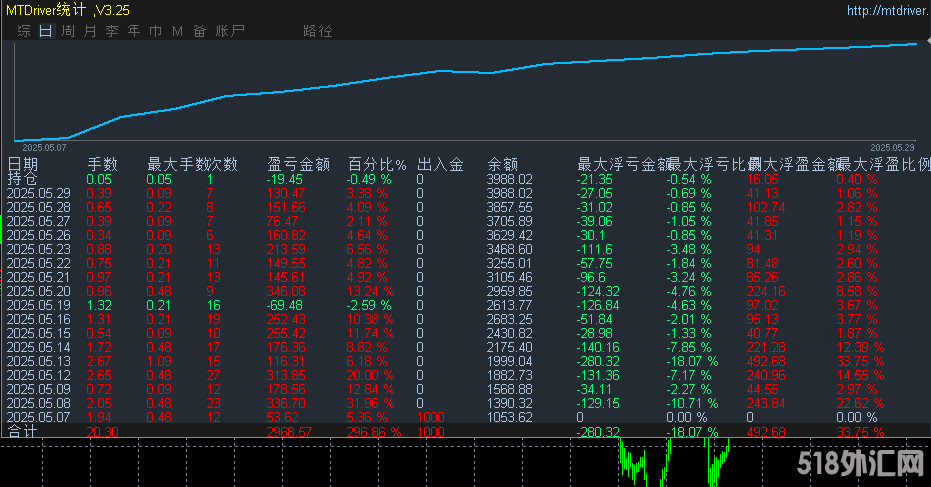Open the 备 tab
This screenshot has height=487, width=931.
click(200, 31)
